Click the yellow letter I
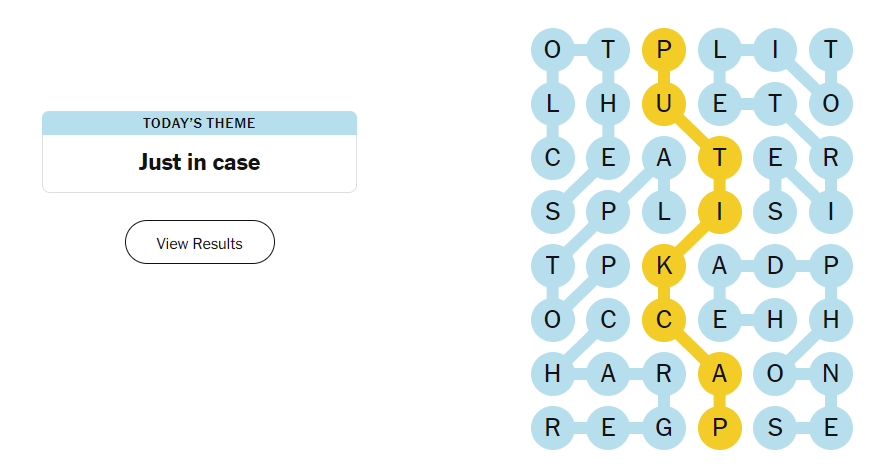Viewport: 884px width, 476px height. click(719, 210)
